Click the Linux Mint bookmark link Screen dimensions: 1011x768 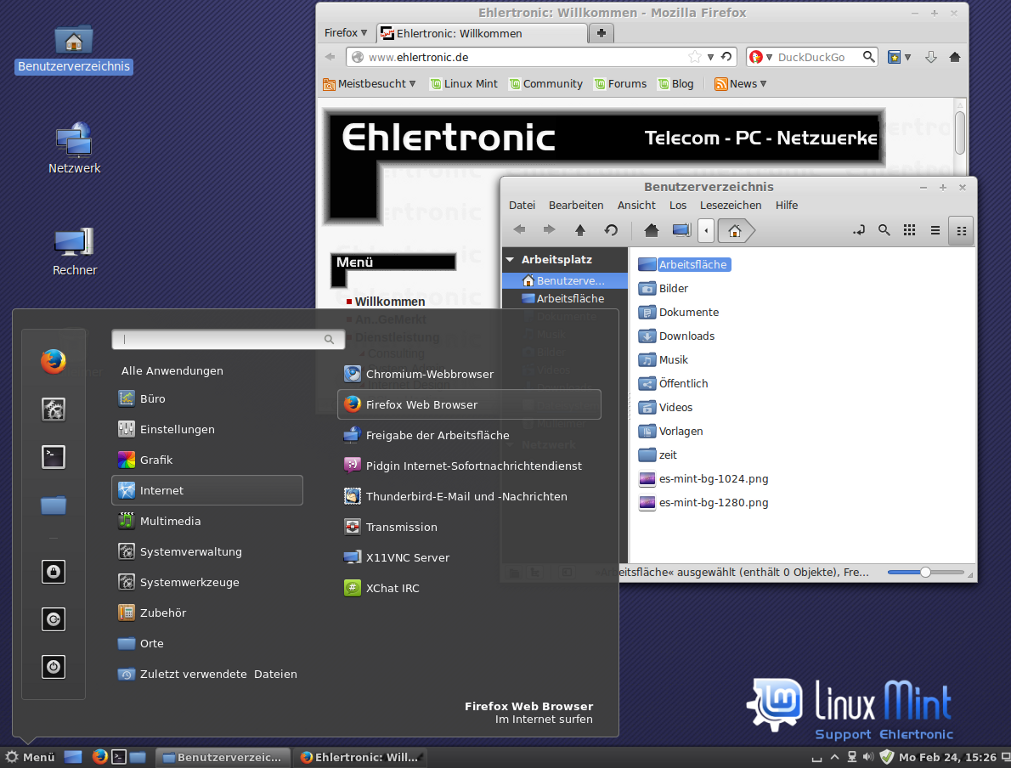464,84
